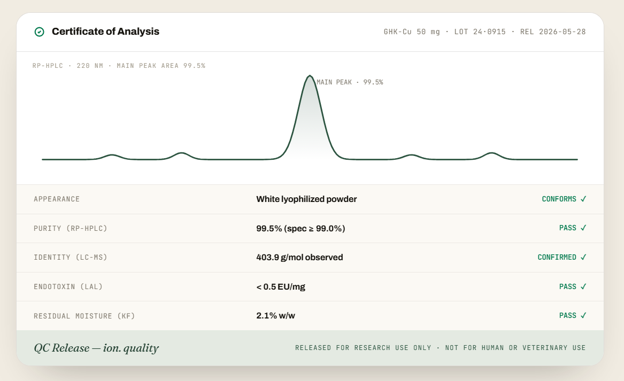
Task: Click the QC Release ion. quality signature
Action: [x=96, y=348]
